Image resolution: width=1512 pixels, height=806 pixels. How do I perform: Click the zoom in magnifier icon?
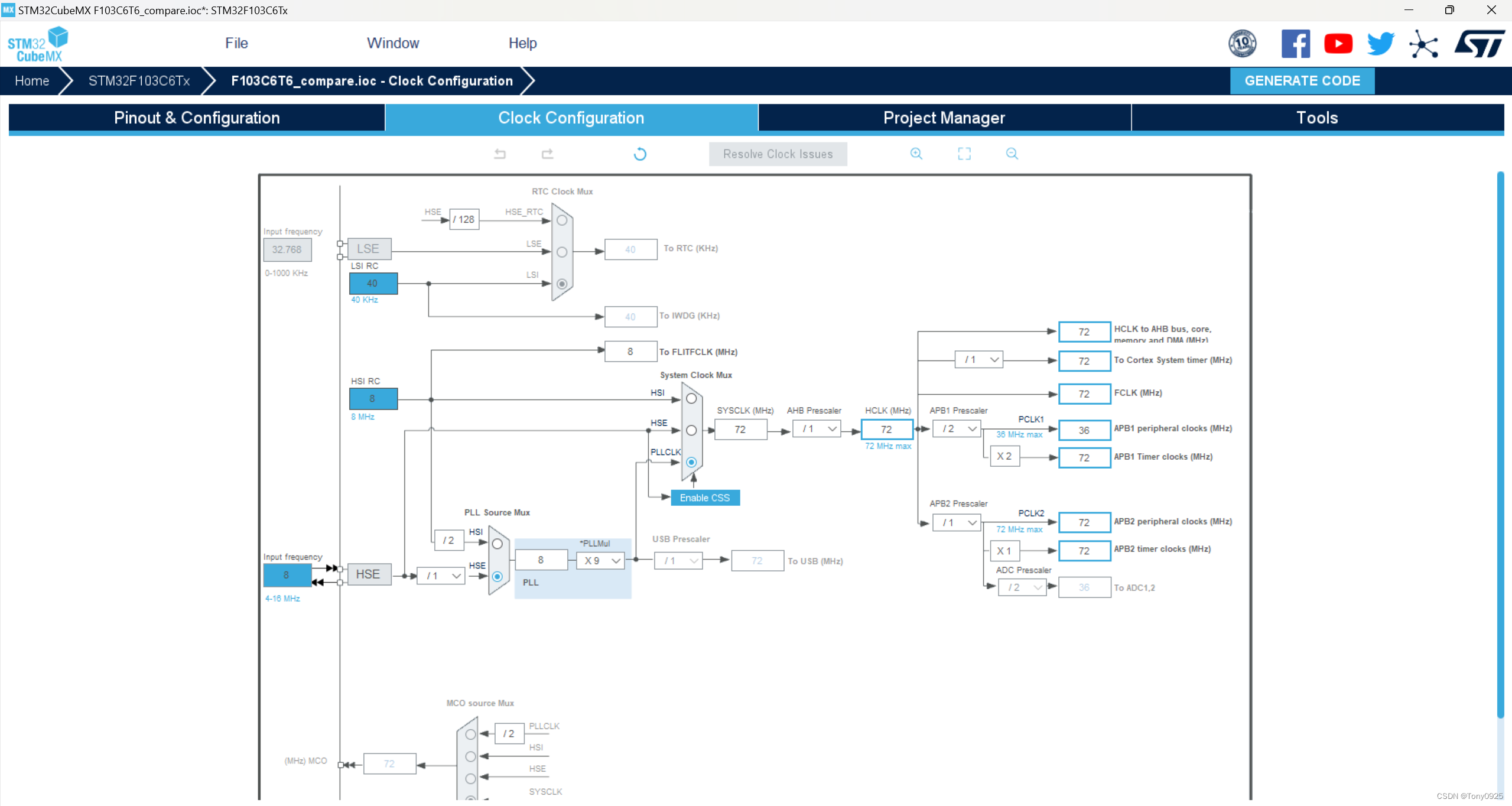(x=916, y=153)
